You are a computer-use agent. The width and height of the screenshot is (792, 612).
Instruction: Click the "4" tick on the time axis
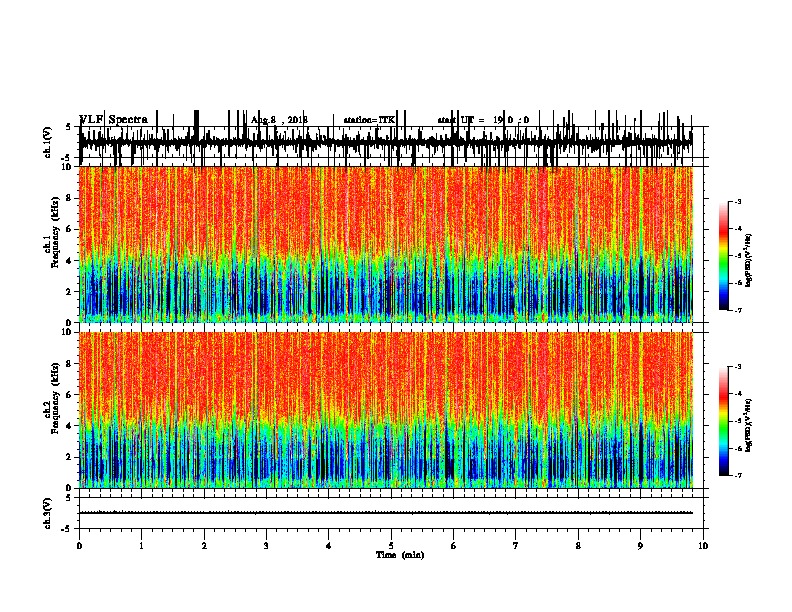coord(329,546)
